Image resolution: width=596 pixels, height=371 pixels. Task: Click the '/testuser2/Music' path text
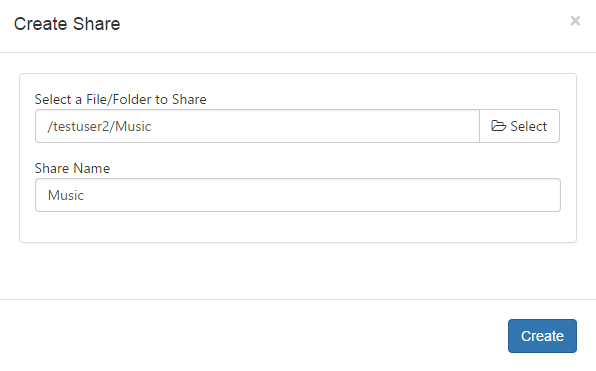(99, 126)
